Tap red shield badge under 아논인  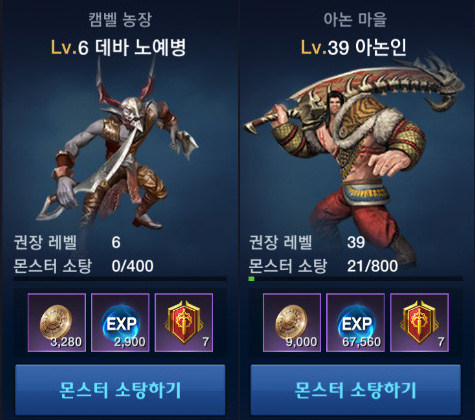419,322
